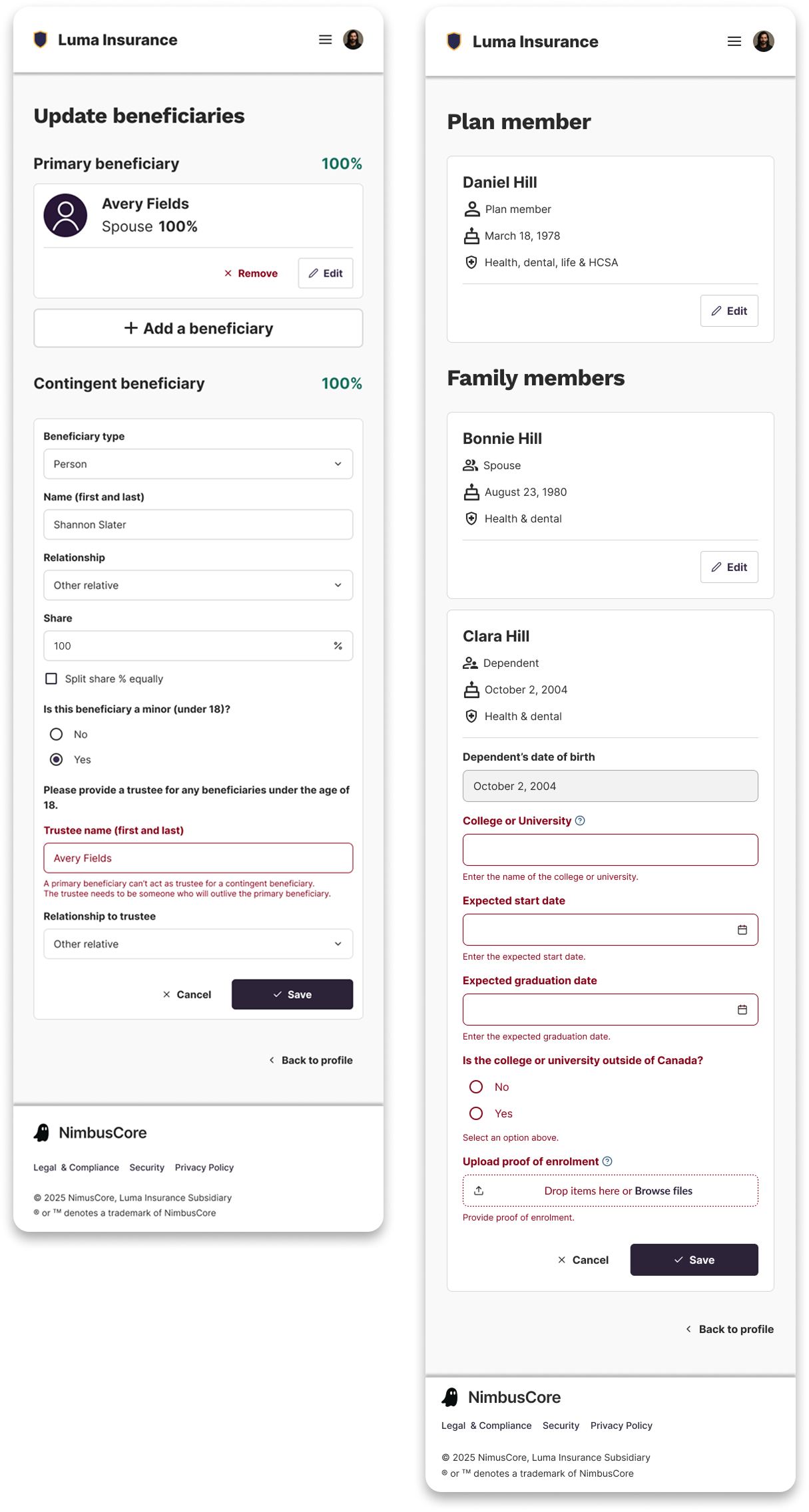The width and height of the screenshot is (809, 1512).
Task: Select Yes for college outside of Canada
Action: (x=476, y=1113)
